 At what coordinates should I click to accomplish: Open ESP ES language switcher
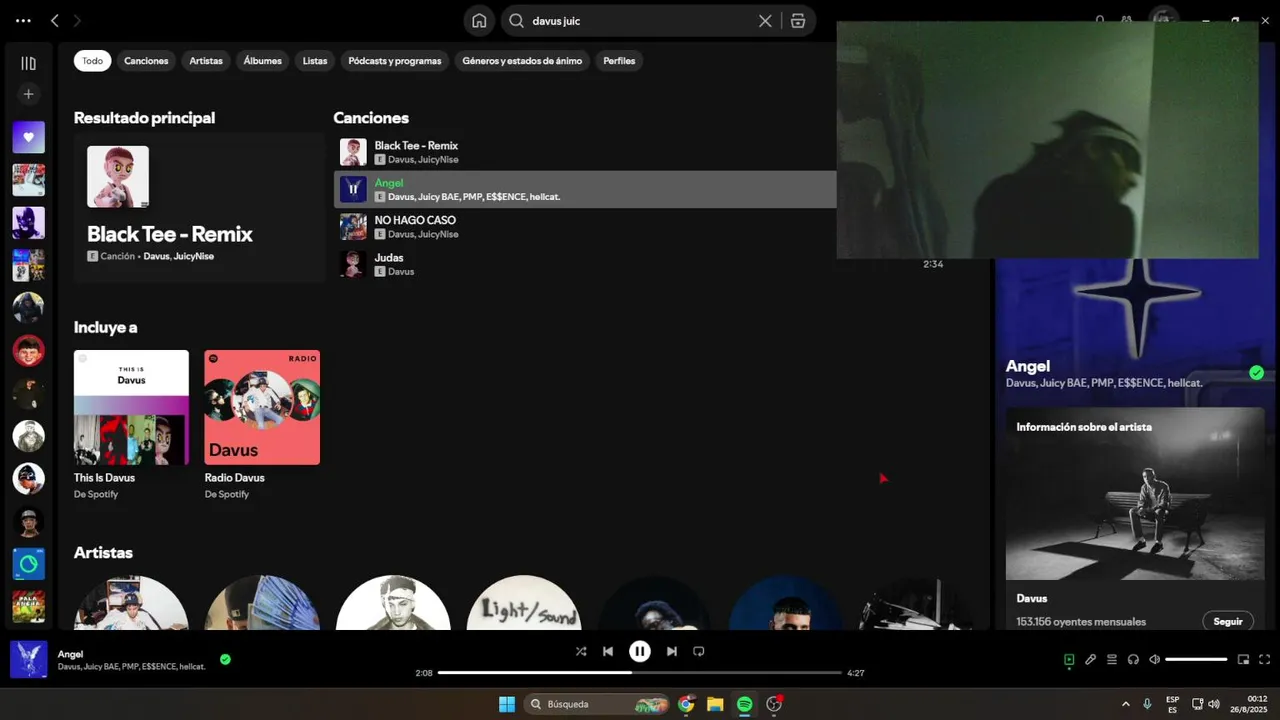[x=1172, y=704]
